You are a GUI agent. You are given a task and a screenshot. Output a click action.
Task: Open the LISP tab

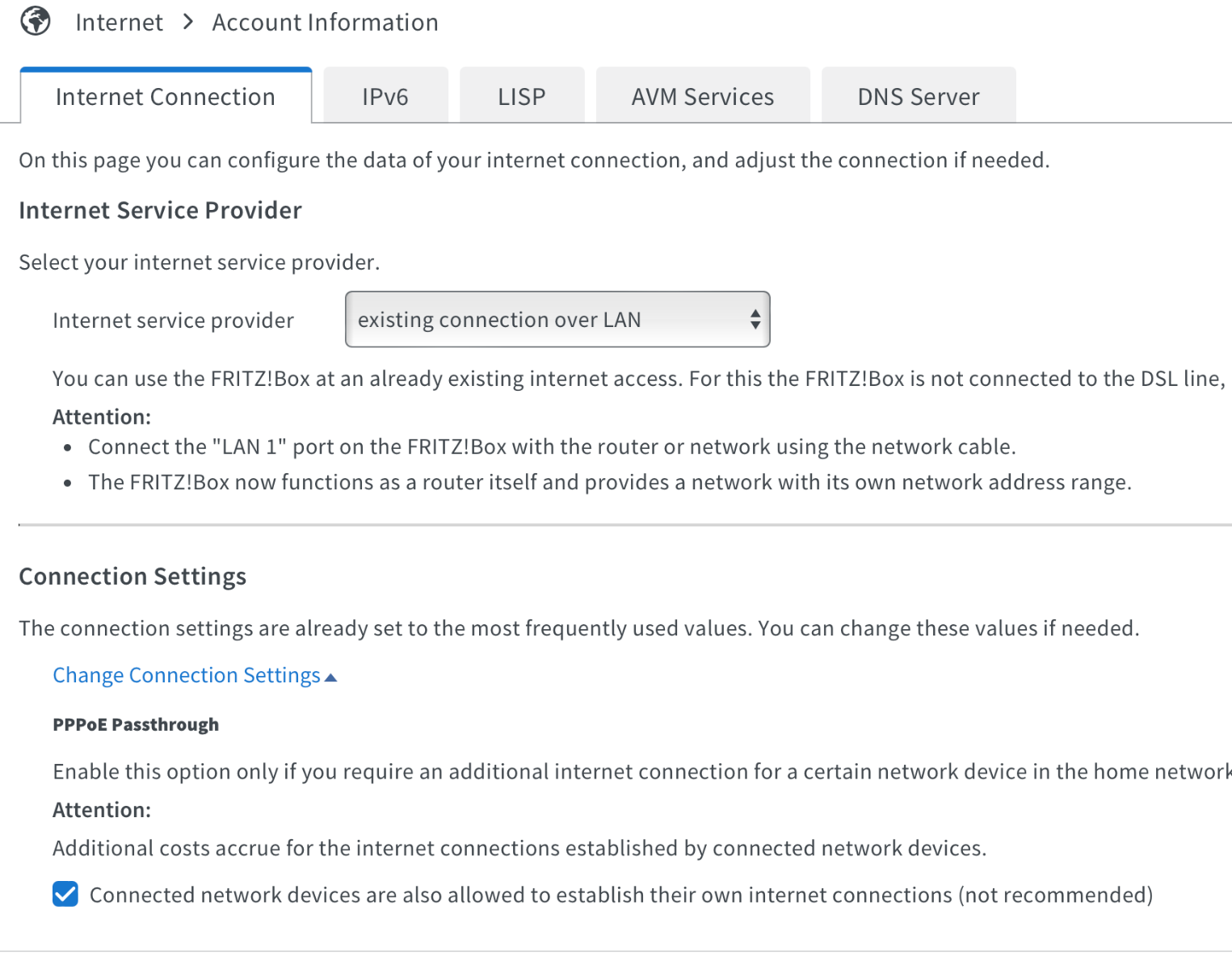pos(522,96)
